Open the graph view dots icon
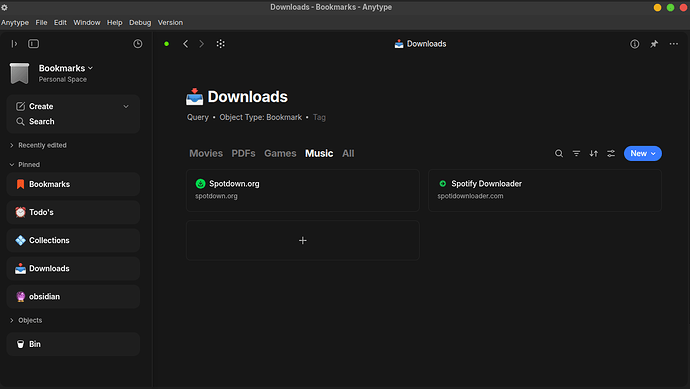This screenshot has height=389, width=690. (220, 44)
